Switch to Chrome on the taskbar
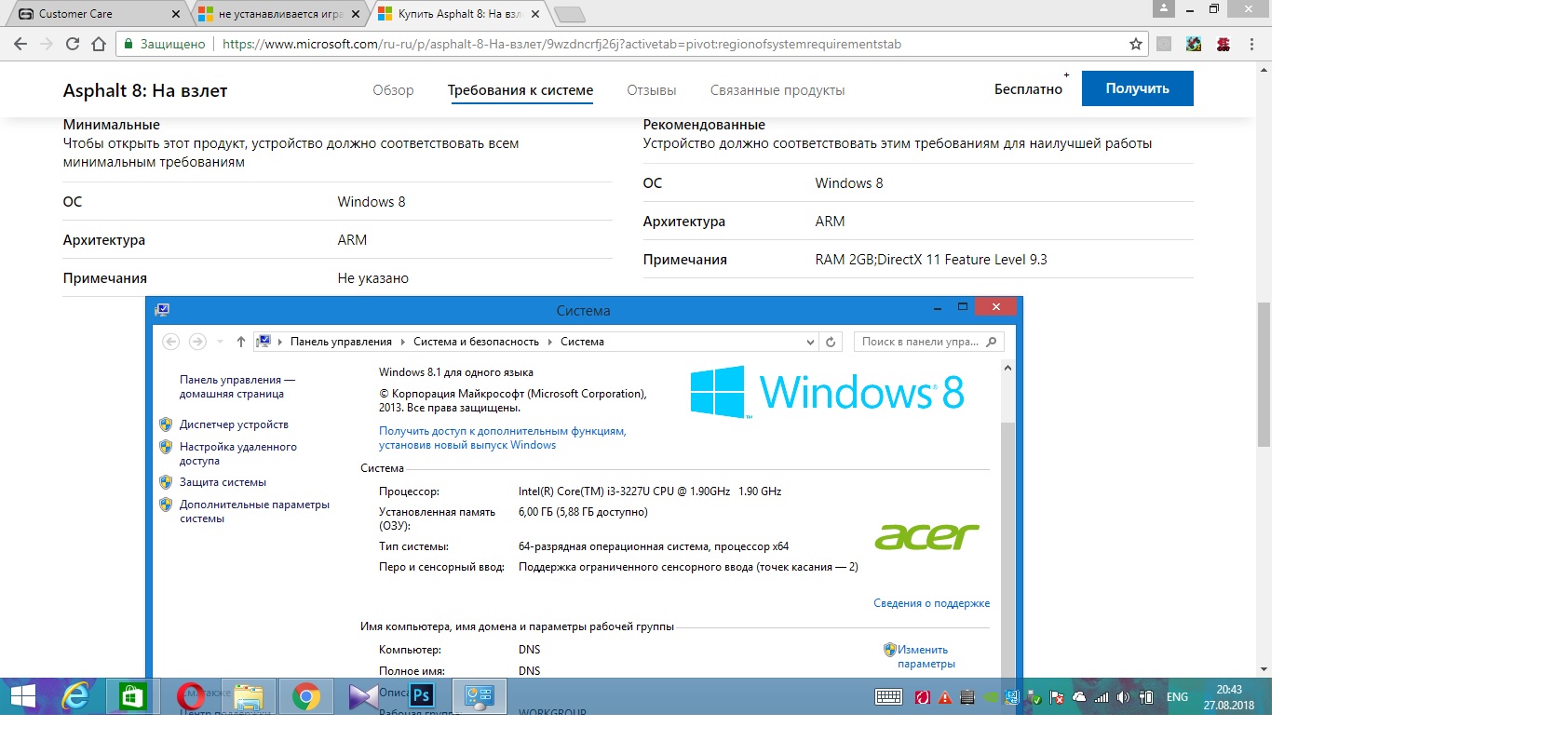The image size is (1568, 754). tap(305, 696)
